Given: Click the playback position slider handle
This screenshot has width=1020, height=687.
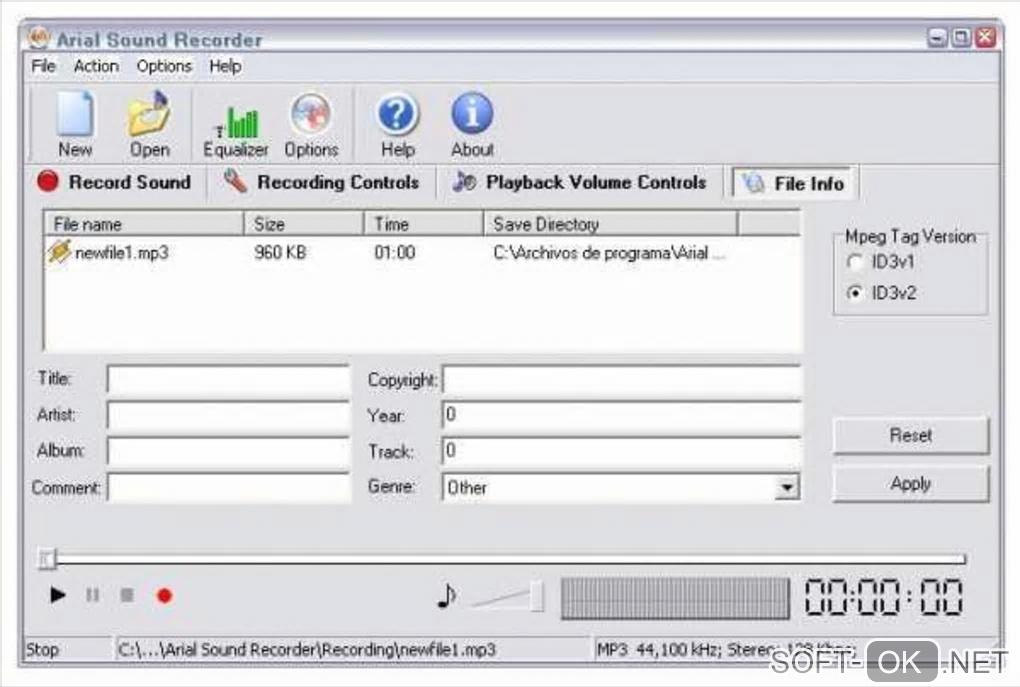Looking at the screenshot, I should [47, 558].
